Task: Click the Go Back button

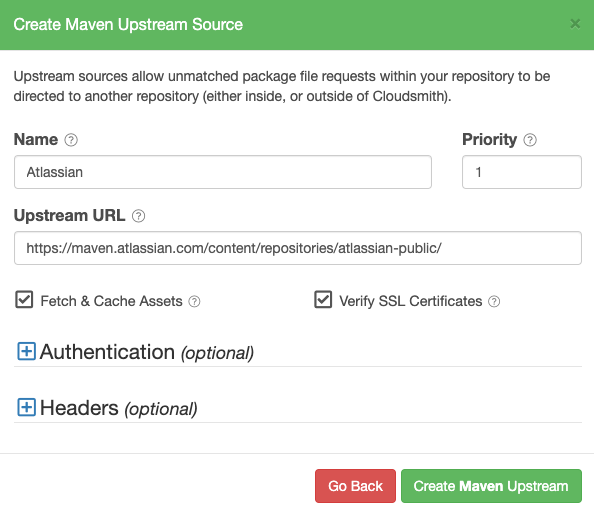Action: [x=355, y=486]
